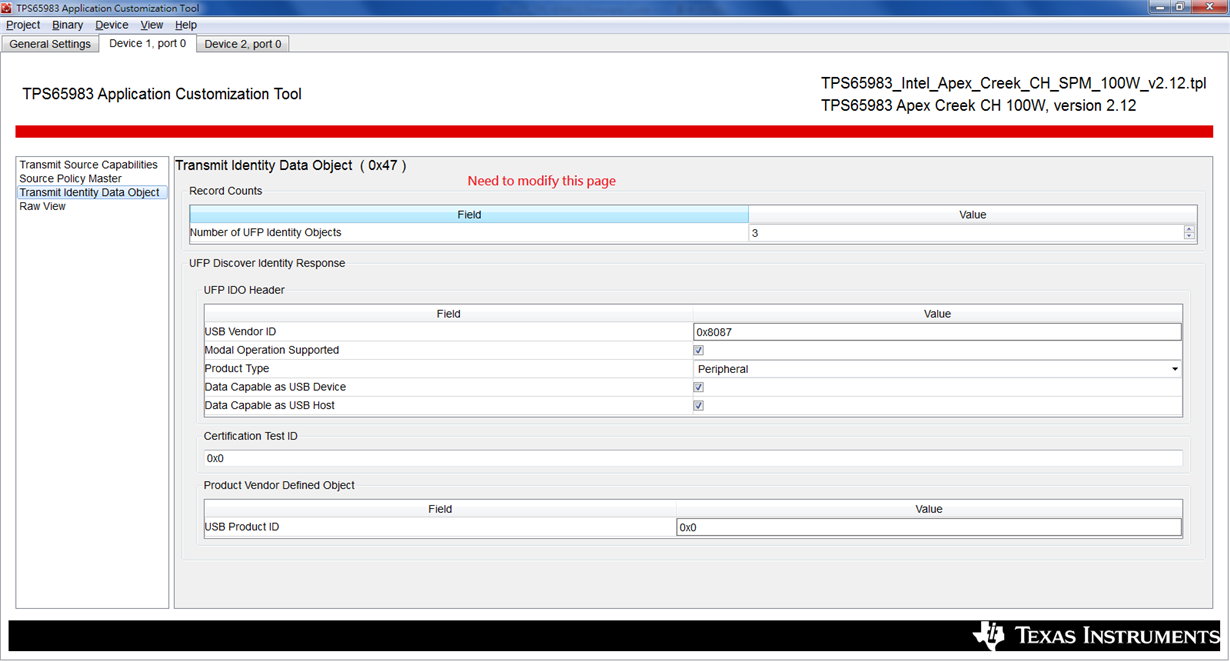The height and width of the screenshot is (661, 1230).
Task: Toggle Data Capable as USB Device checkbox
Action: coord(698,387)
